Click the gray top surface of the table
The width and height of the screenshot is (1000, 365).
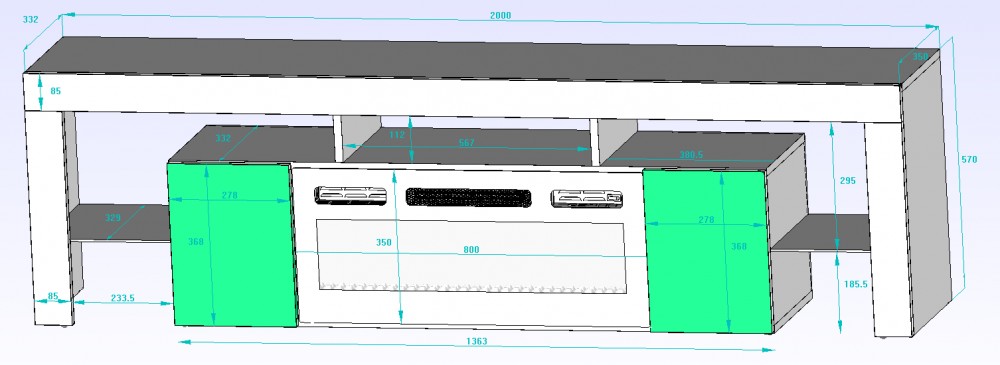pyautogui.click(x=478, y=62)
